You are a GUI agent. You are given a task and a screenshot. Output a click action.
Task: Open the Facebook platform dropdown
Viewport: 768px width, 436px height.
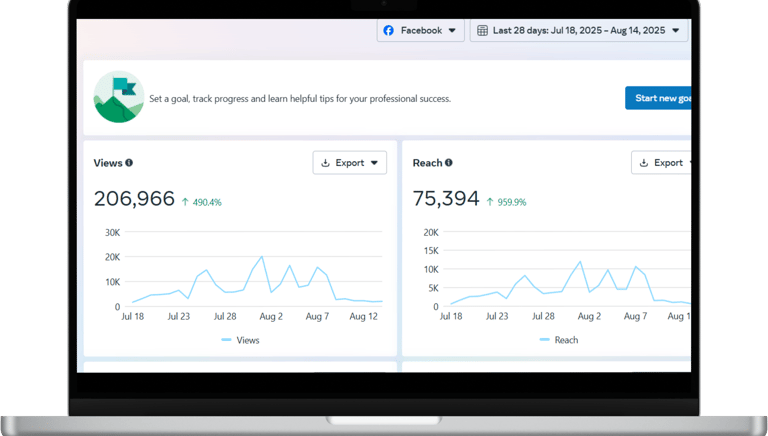click(x=420, y=30)
